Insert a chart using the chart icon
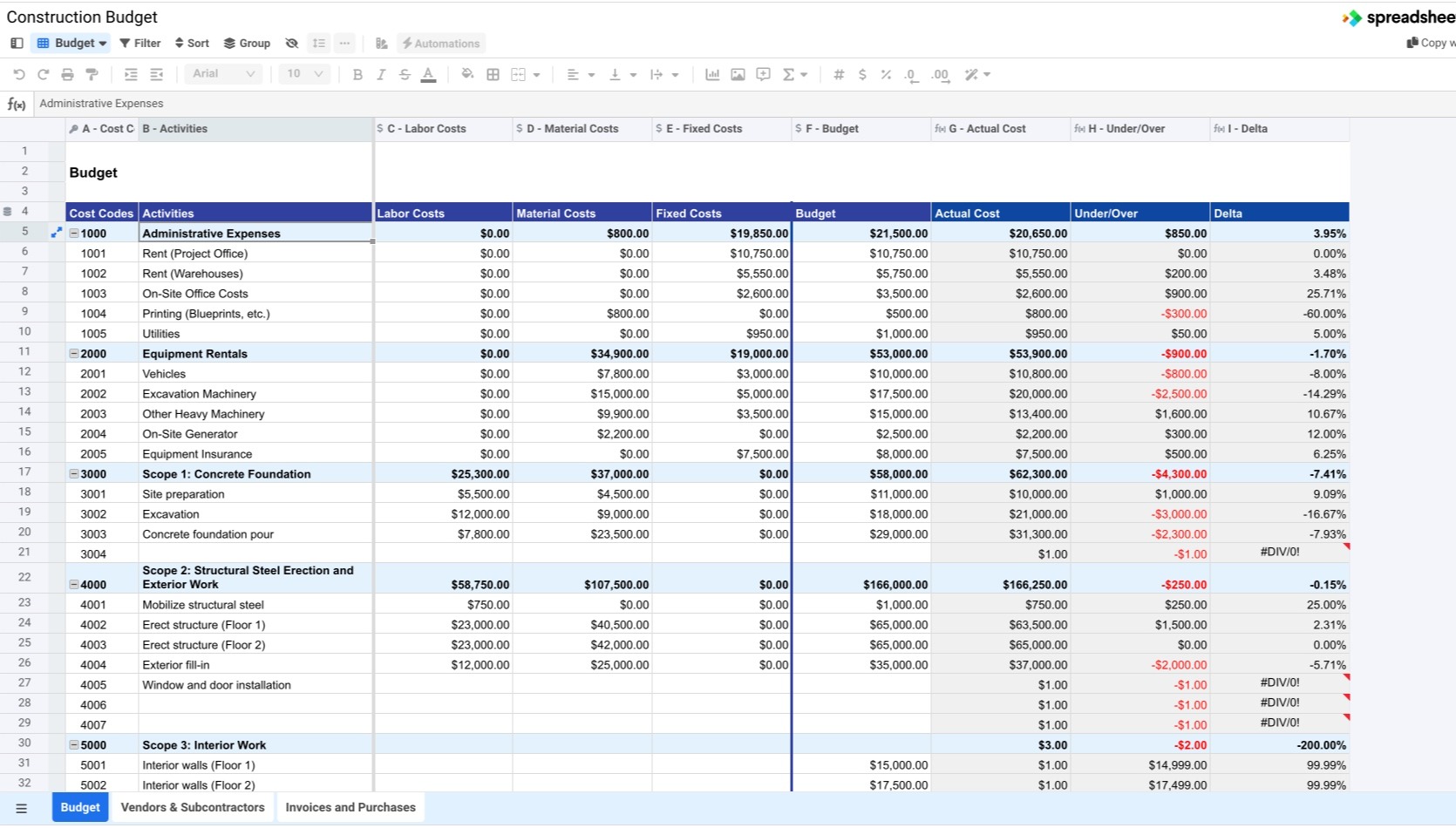The image size is (1456, 828). (x=712, y=75)
